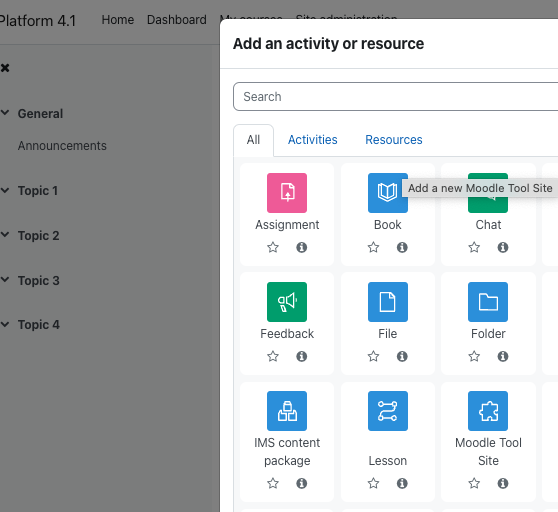View info for Lesson
The height and width of the screenshot is (512, 558).
pos(402,483)
